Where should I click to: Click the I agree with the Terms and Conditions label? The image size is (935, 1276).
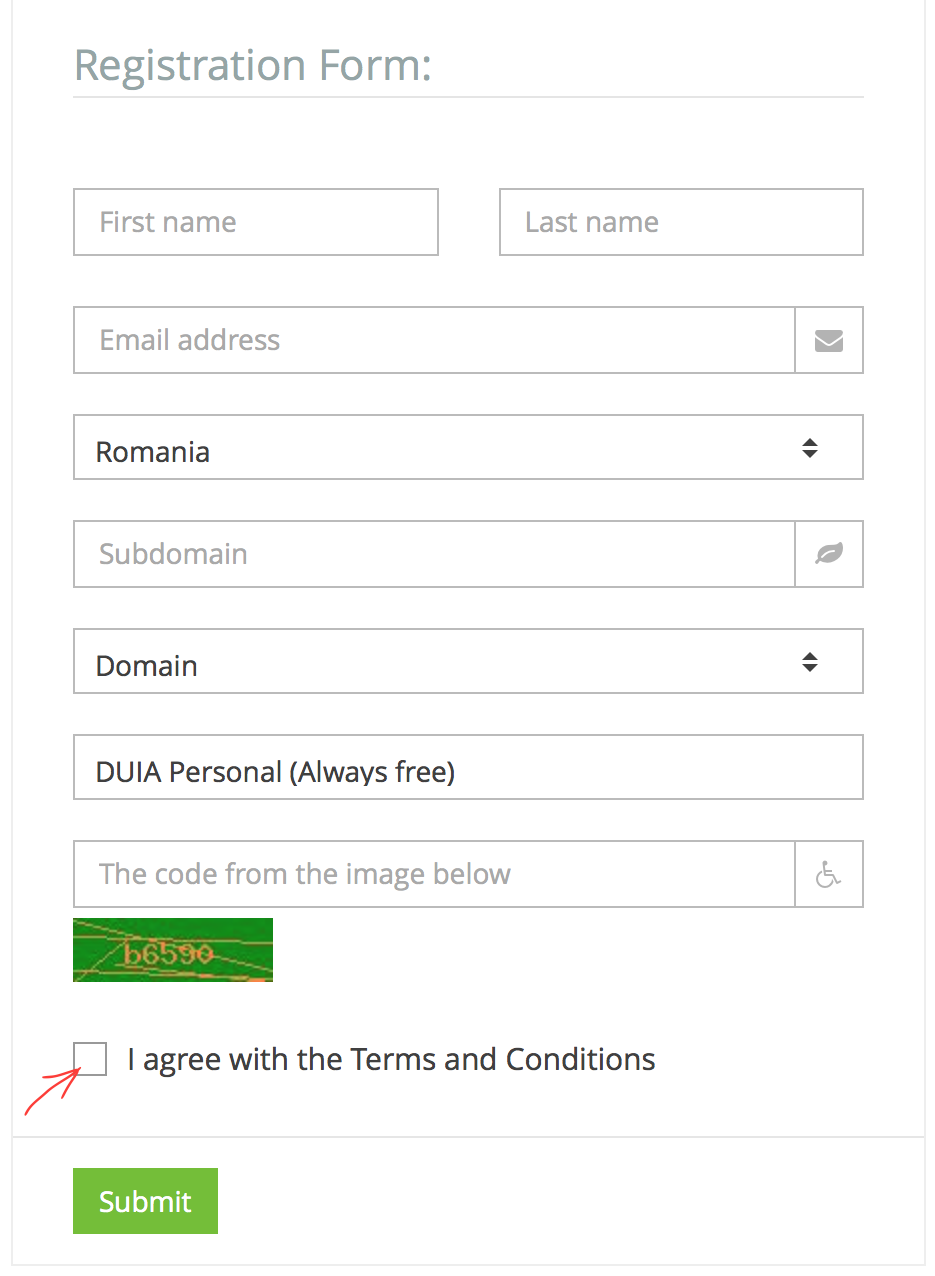391,1059
